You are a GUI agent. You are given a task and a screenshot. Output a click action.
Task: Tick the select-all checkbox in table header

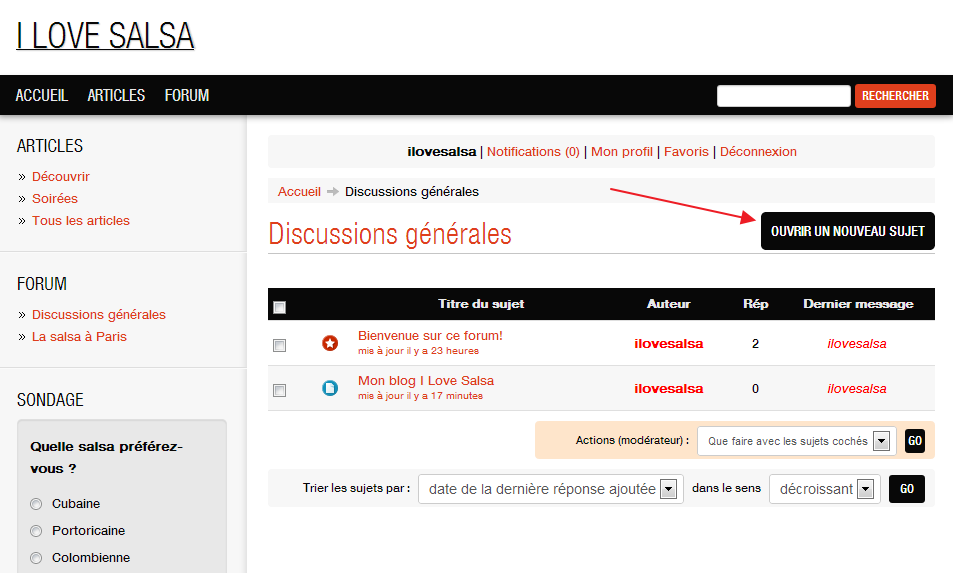click(x=280, y=307)
